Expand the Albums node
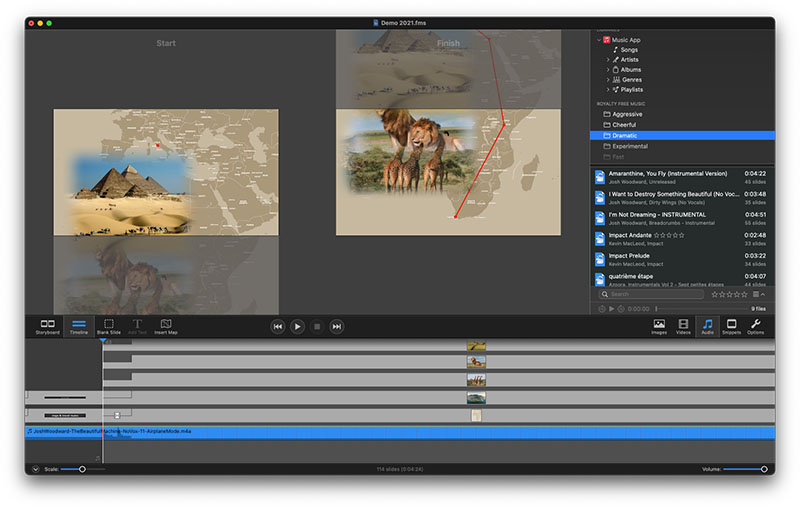This screenshot has width=800, height=508. pyautogui.click(x=608, y=70)
